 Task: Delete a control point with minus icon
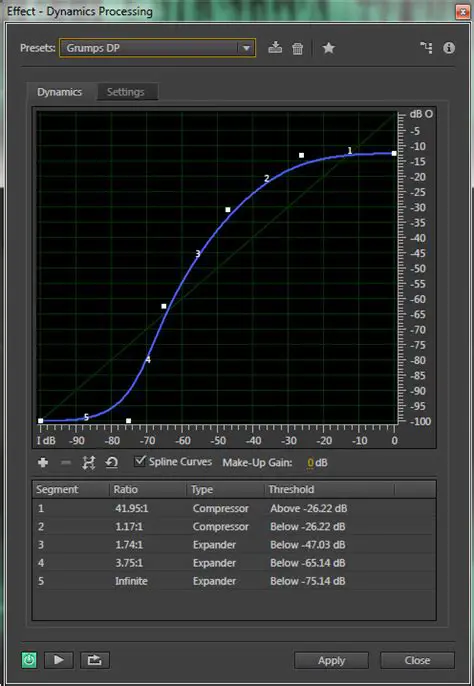(66, 462)
